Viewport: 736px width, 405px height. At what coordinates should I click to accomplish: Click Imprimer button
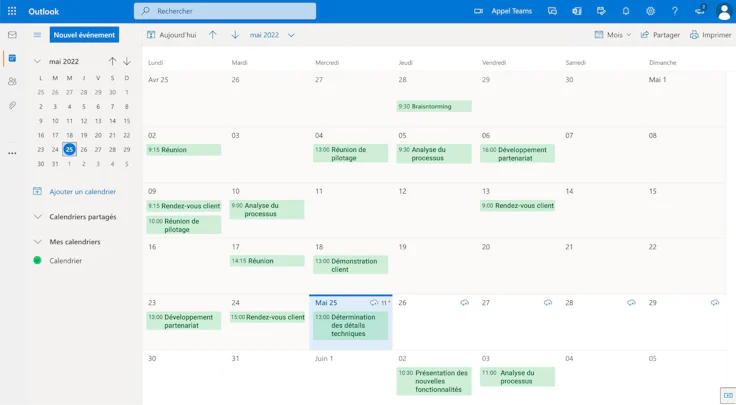(710, 35)
